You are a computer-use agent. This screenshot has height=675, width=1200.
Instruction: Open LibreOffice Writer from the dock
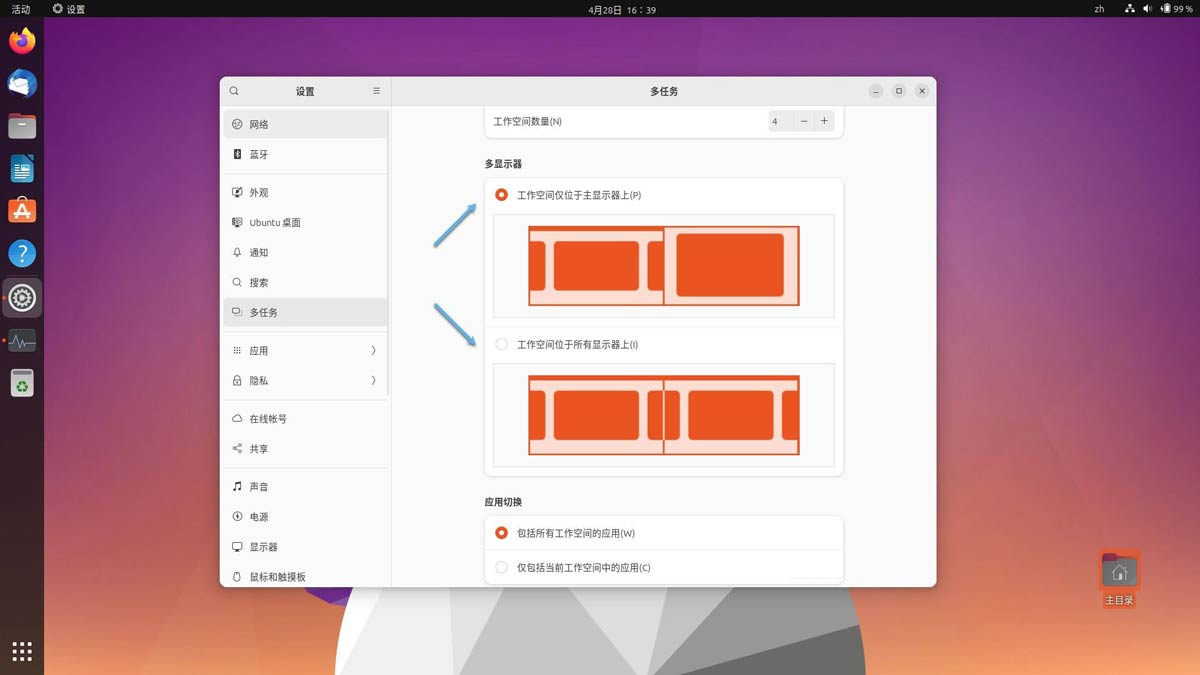coord(22,169)
